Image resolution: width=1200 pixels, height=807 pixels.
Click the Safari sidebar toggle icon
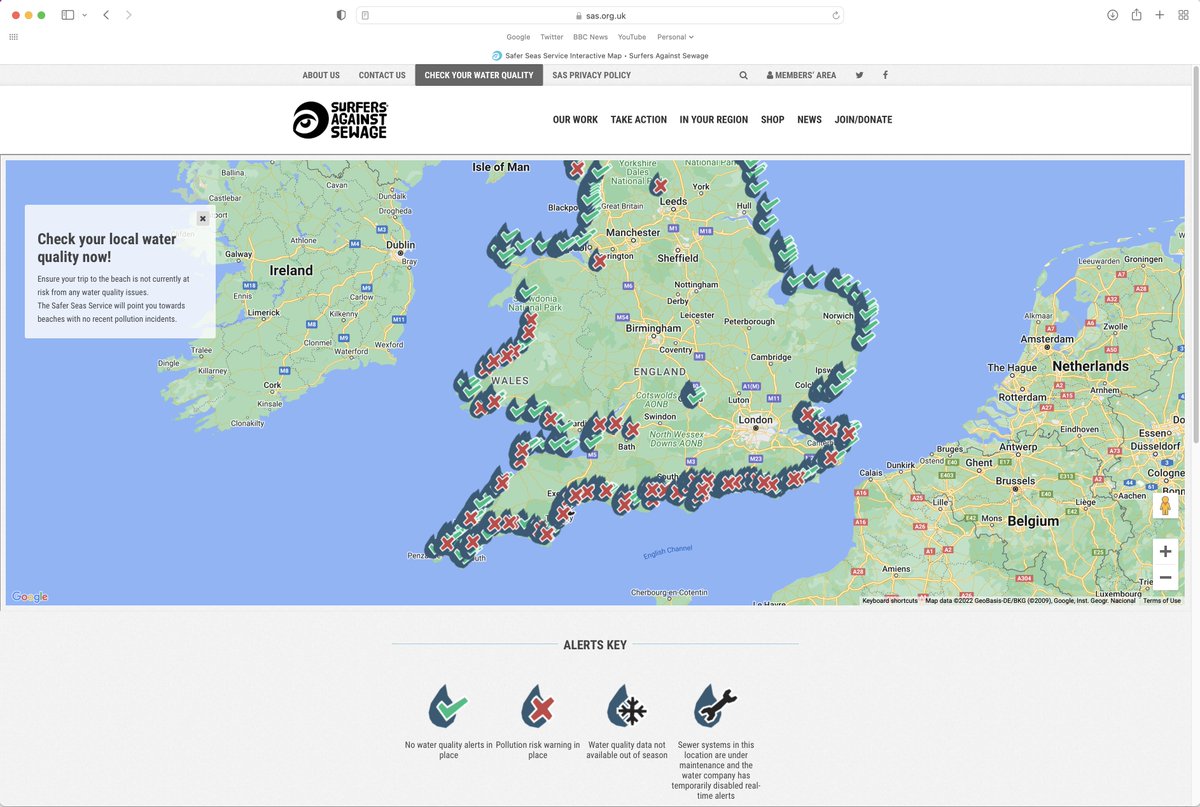click(68, 15)
